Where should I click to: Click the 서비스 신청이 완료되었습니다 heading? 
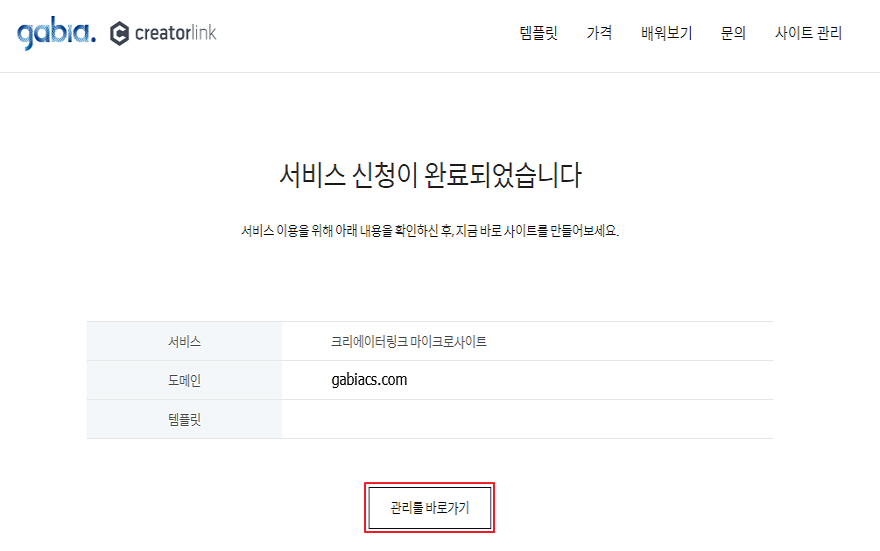pyautogui.click(x=430, y=175)
